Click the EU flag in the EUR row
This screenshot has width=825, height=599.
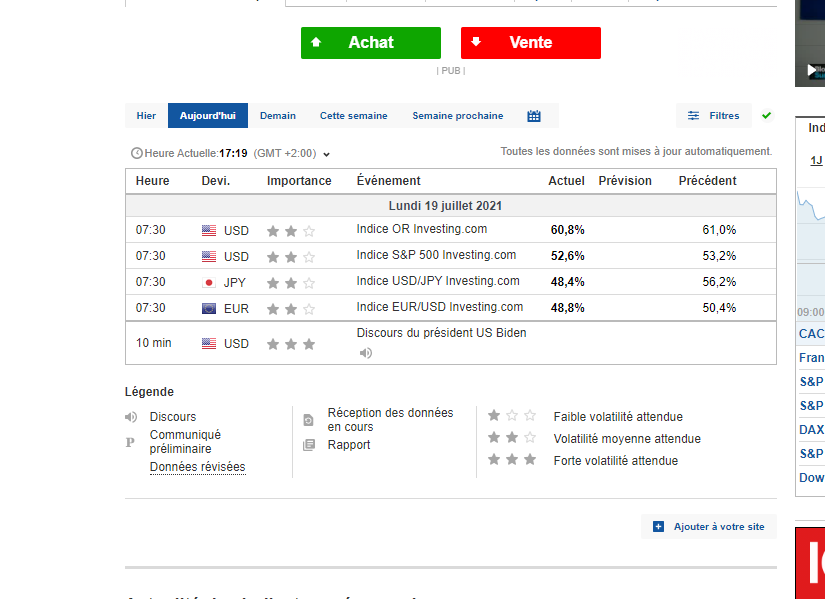click(209, 308)
